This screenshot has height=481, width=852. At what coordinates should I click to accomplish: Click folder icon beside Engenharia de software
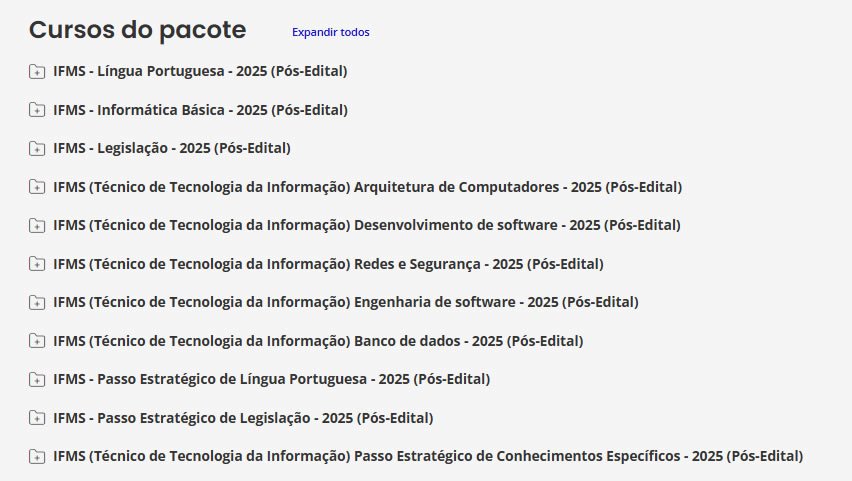pyautogui.click(x=37, y=302)
